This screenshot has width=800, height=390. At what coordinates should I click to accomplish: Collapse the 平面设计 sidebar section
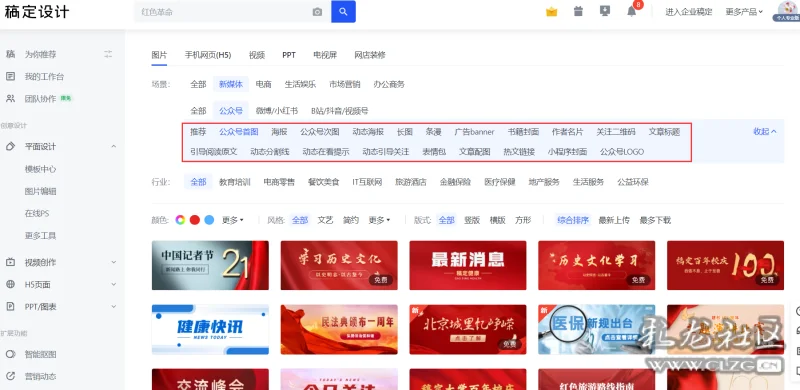(x=113, y=147)
